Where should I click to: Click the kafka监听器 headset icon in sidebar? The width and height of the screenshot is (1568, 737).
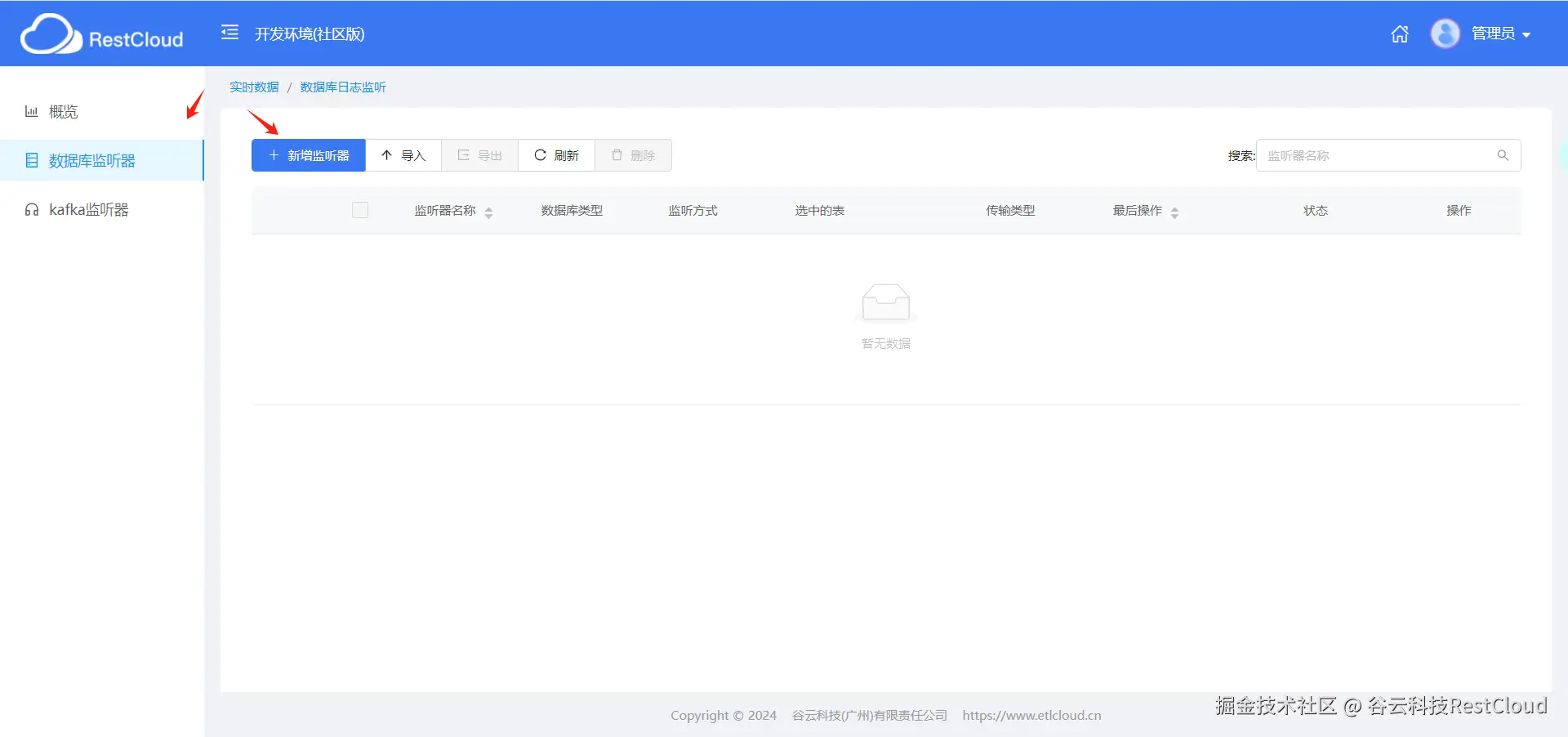[x=31, y=210]
